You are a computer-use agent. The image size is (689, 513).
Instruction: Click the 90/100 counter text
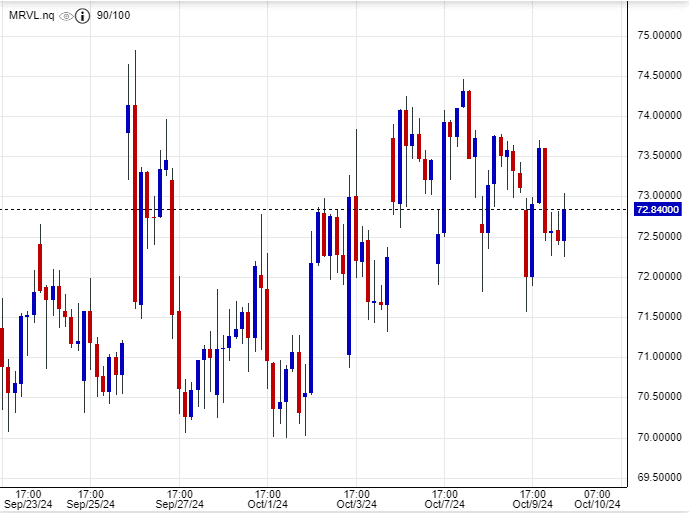113,16
